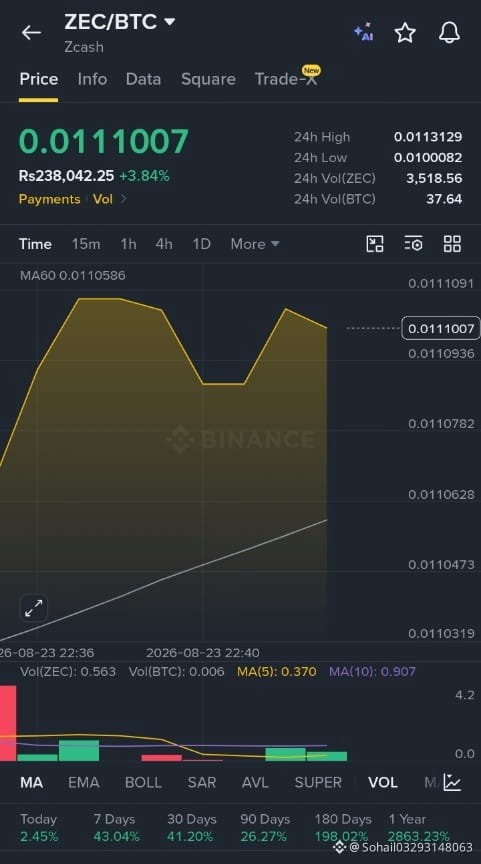Open the Payments link
This screenshot has height=864, width=481.
pos(50,199)
